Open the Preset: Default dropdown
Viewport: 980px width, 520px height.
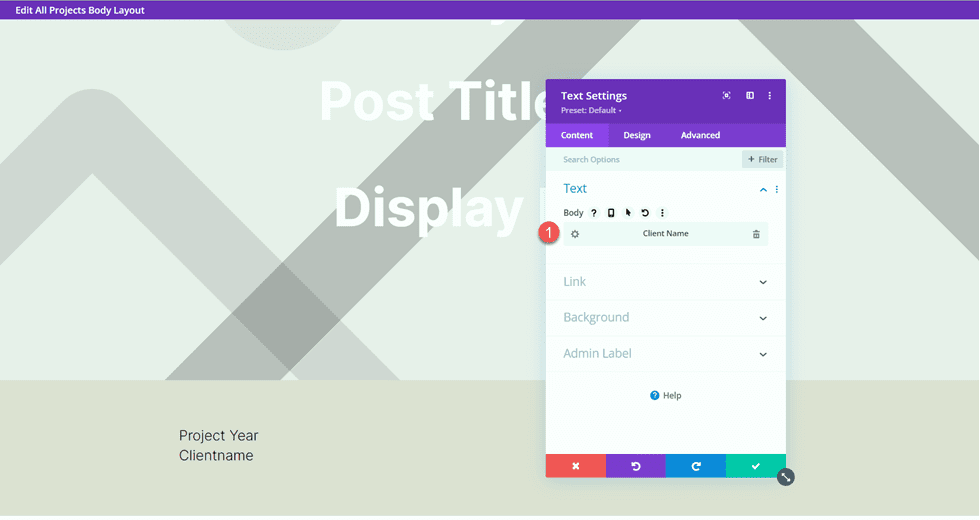click(x=591, y=111)
